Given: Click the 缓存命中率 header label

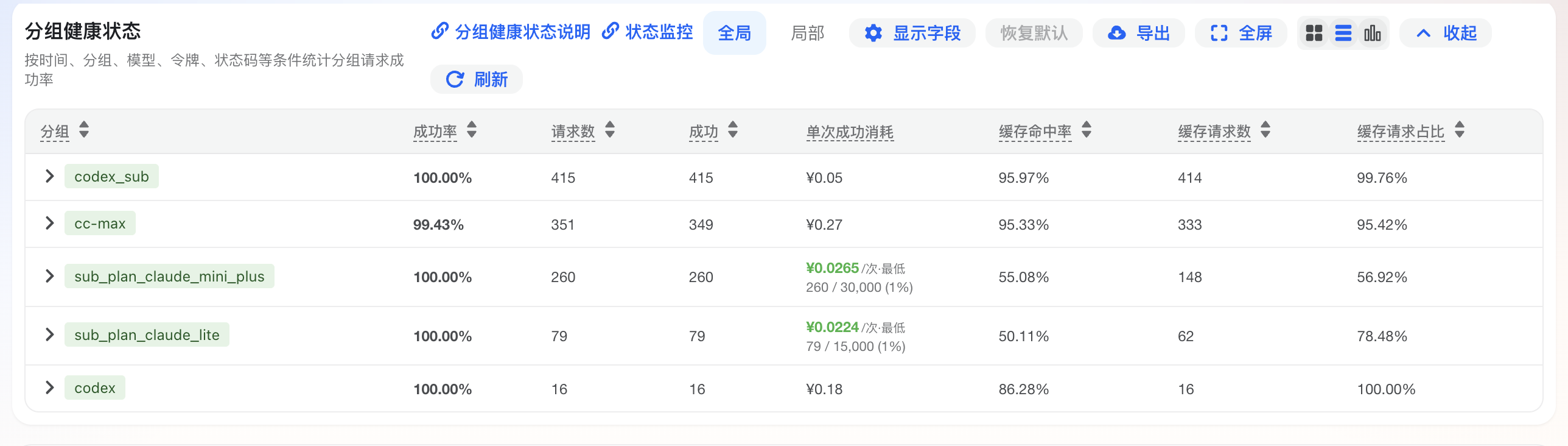Looking at the screenshot, I should 1035,132.
